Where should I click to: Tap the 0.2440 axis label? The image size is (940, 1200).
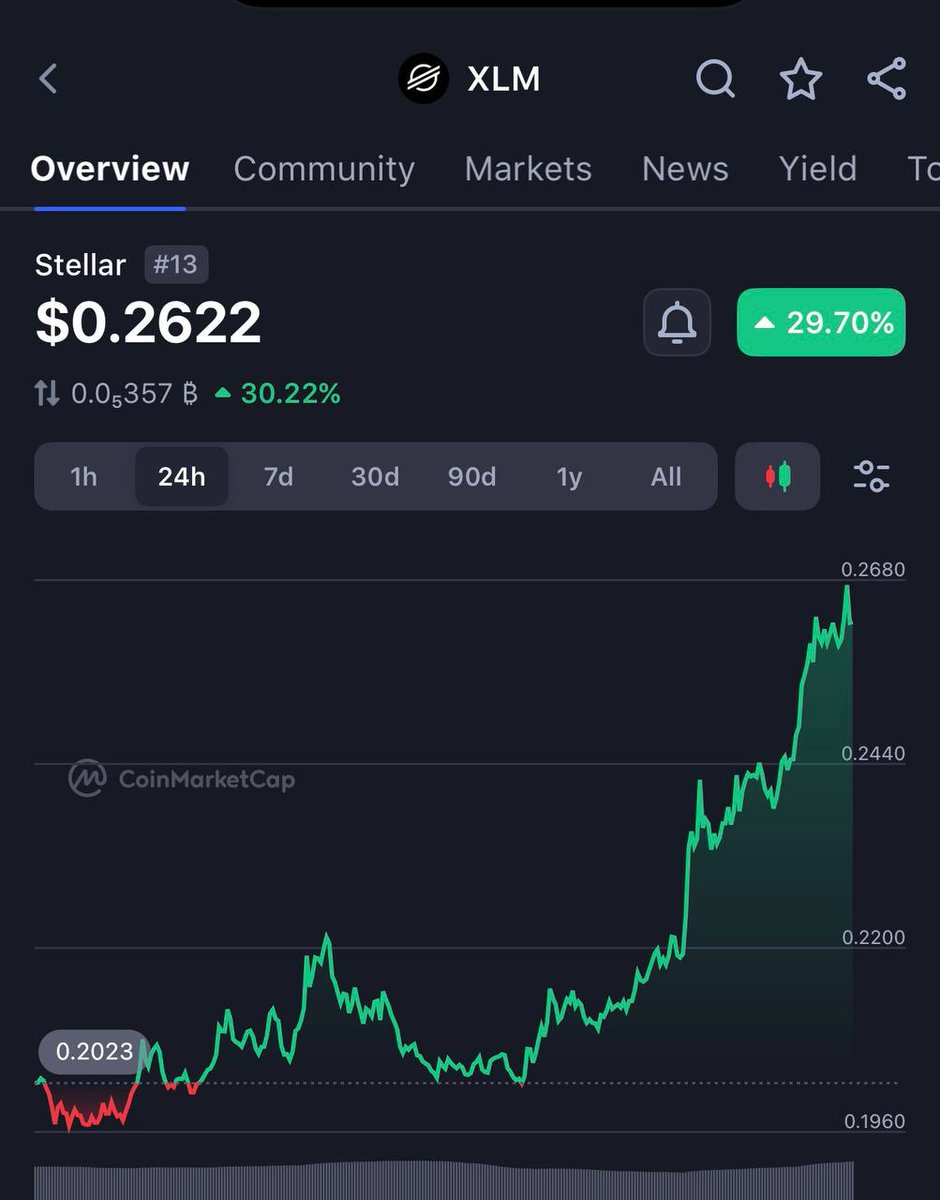coord(873,754)
